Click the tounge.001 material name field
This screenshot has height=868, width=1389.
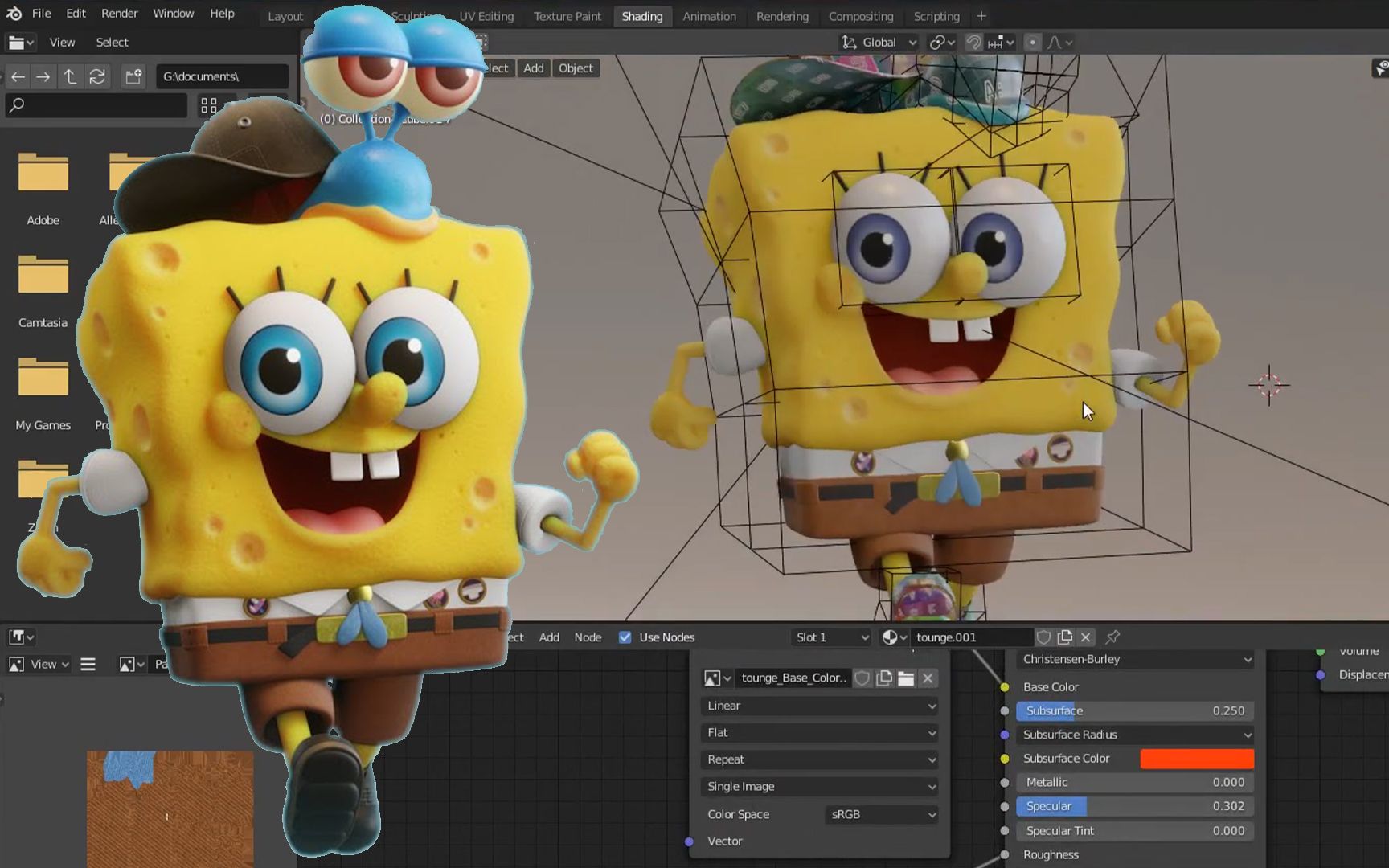point(973,637)
